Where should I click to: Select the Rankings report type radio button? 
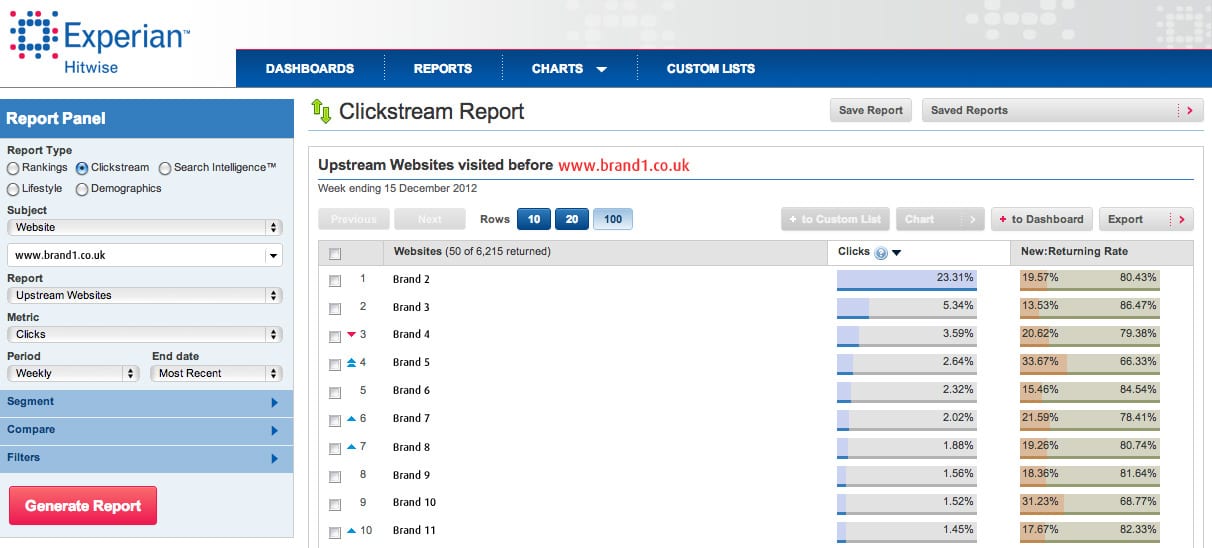tap(13, 168)
